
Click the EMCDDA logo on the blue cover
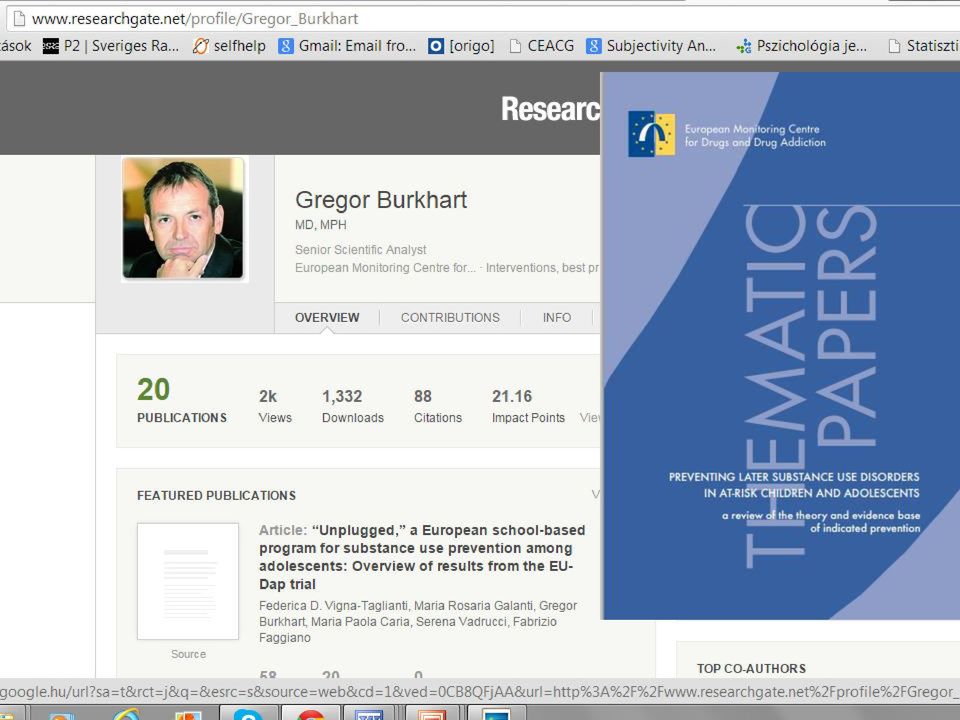point(651,133)
